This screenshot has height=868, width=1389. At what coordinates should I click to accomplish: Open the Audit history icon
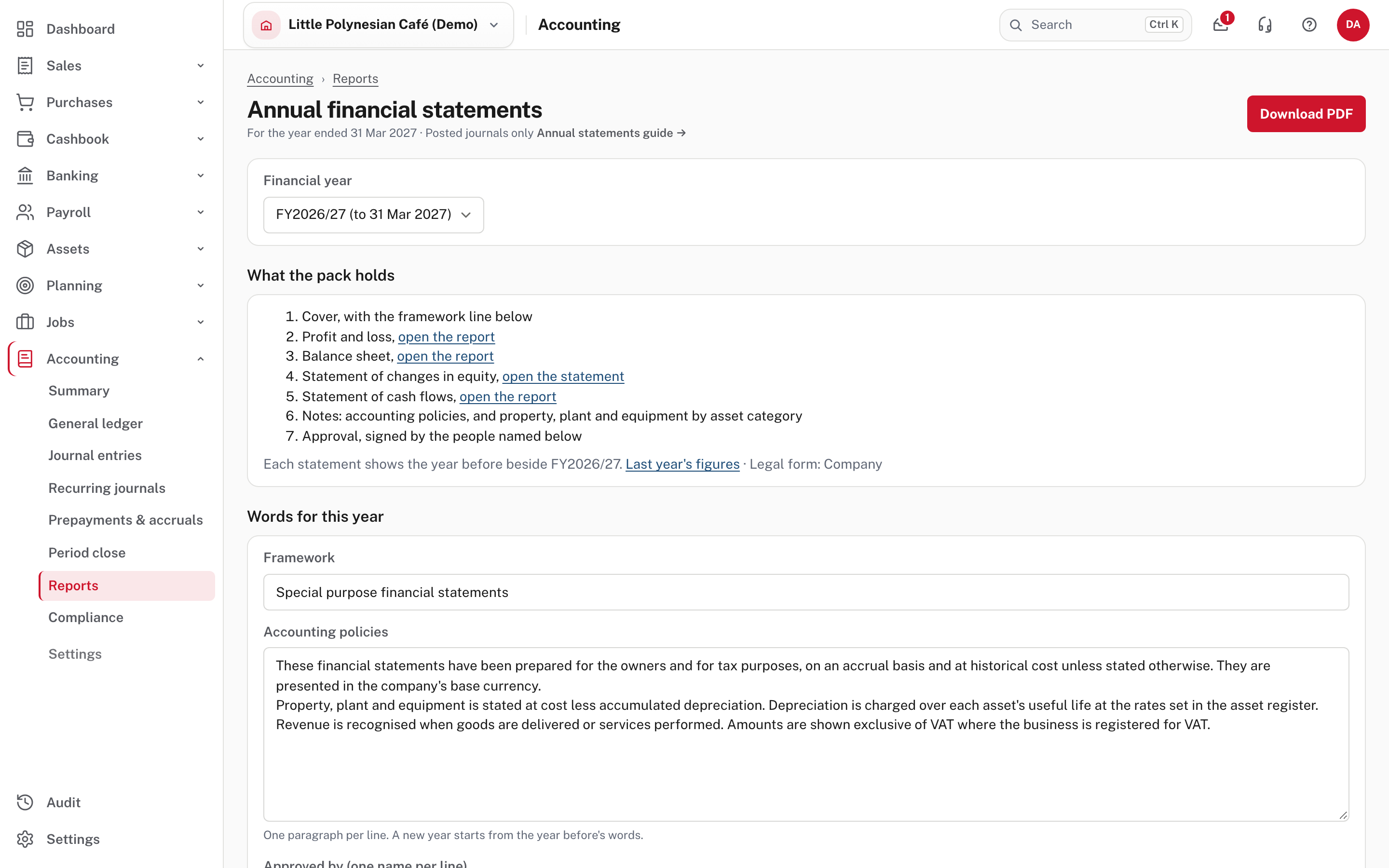[x=25, y=802]
